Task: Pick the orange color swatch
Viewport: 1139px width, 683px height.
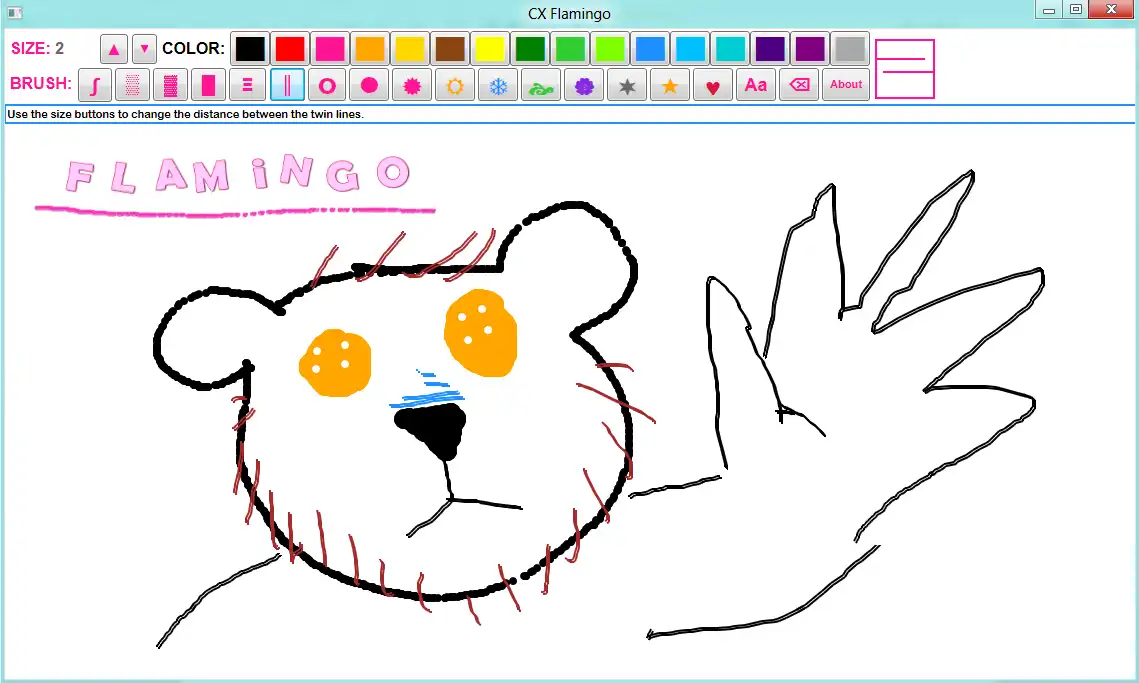Action: click(370, 49)
